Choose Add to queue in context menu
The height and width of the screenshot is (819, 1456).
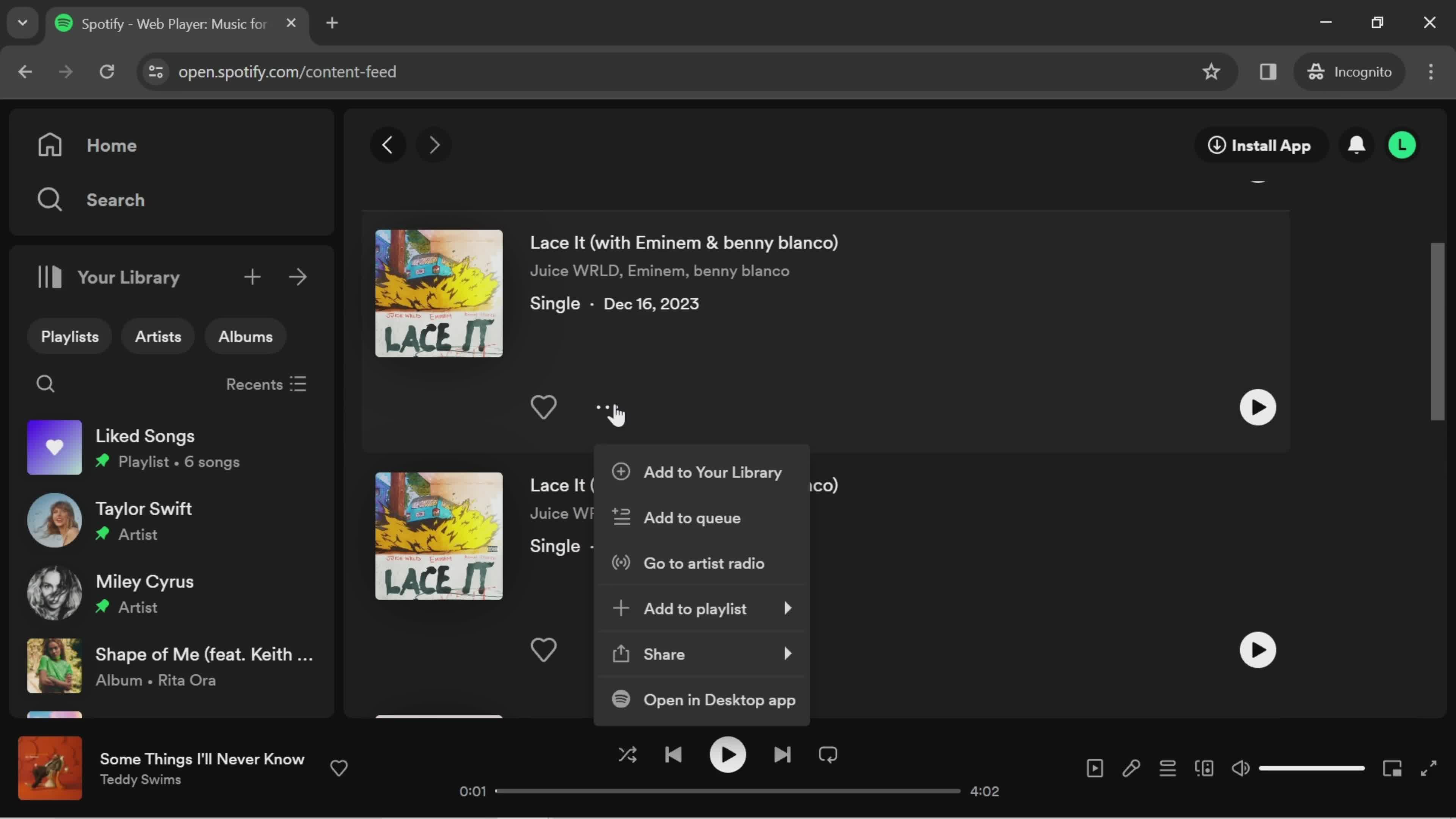[x=701, y=517]
